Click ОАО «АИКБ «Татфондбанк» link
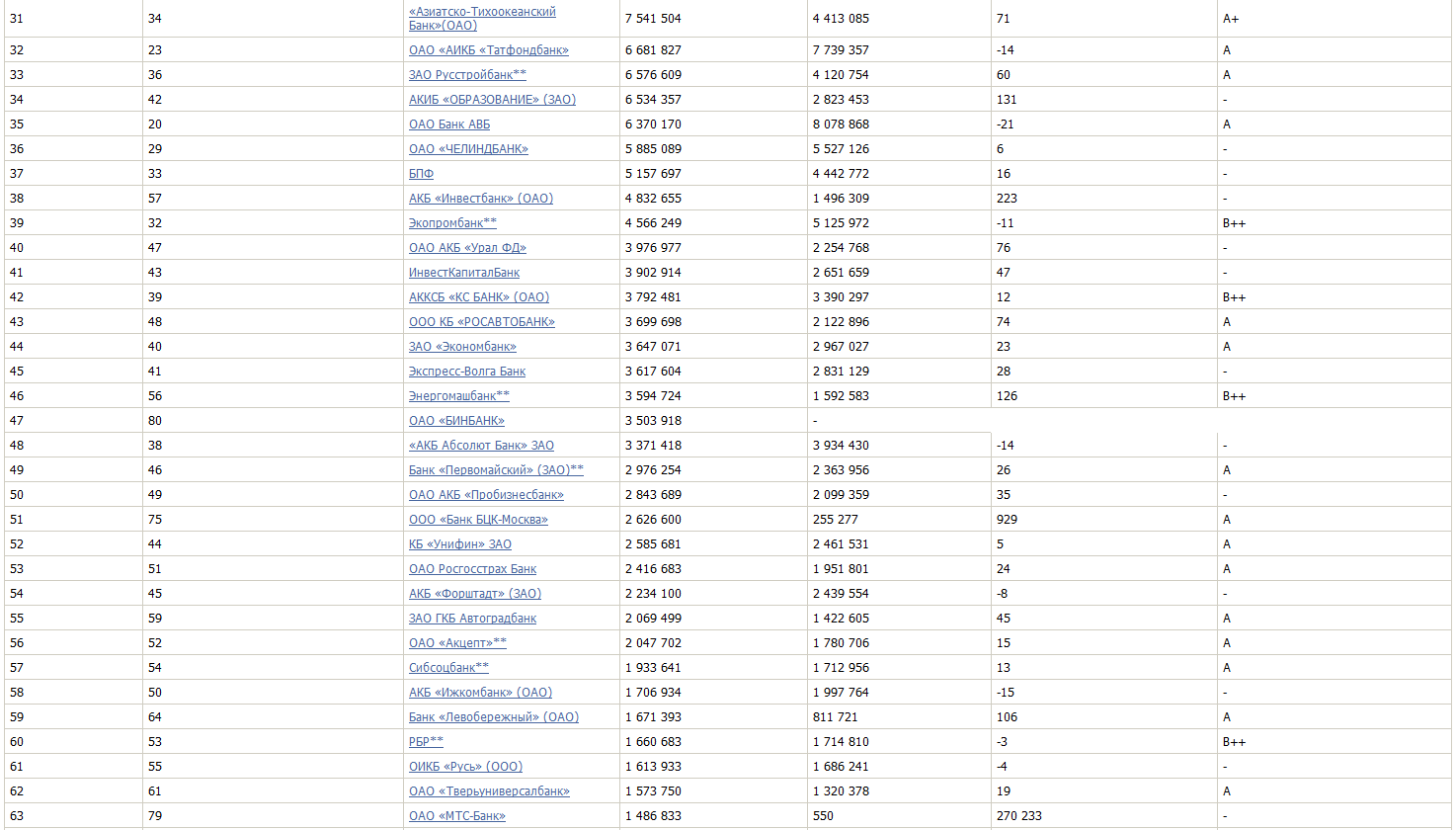 point(488,50)
